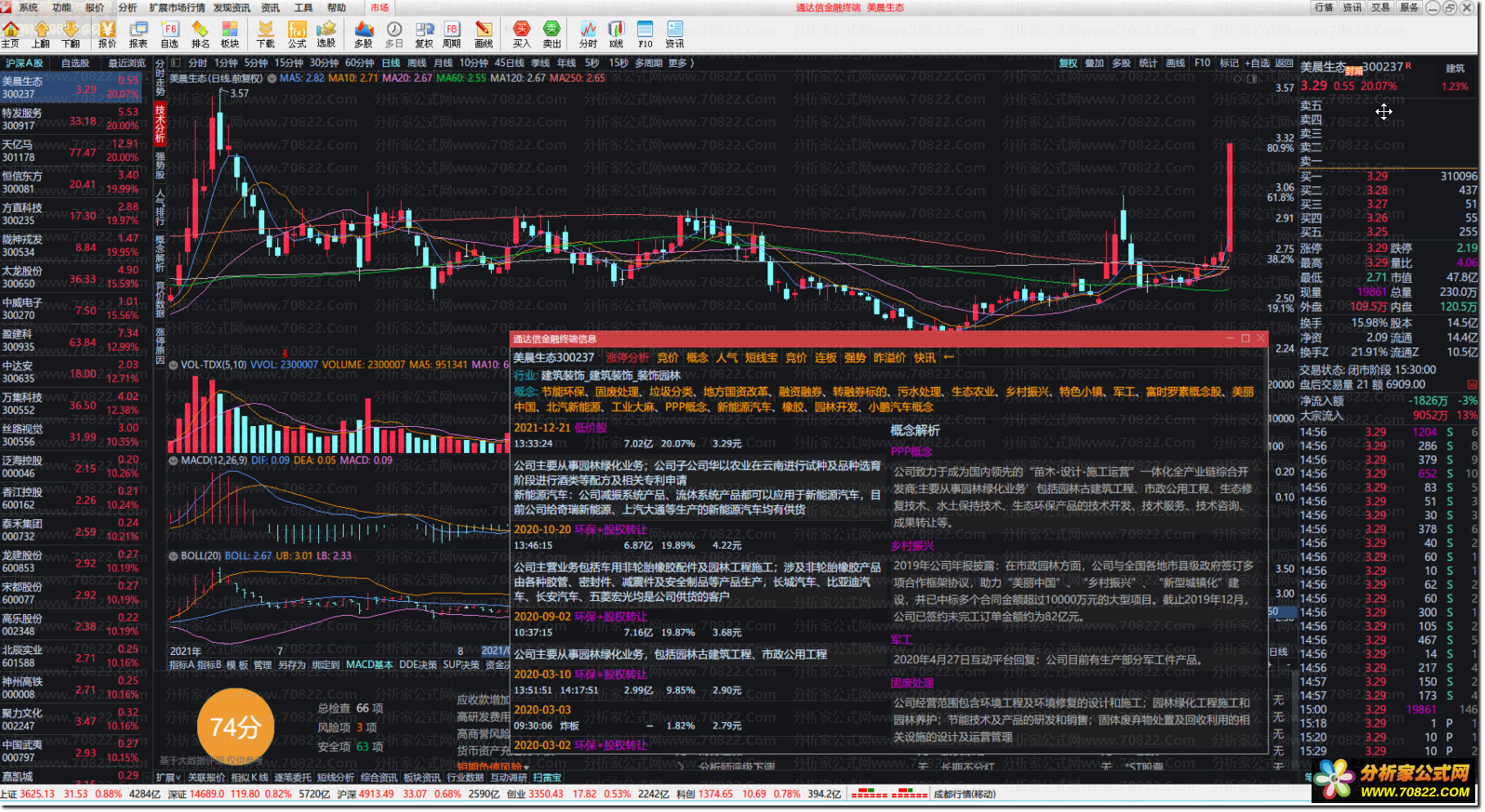Expand the MACD(12,26,9) indicator settings circle

(x=173, y=460)
